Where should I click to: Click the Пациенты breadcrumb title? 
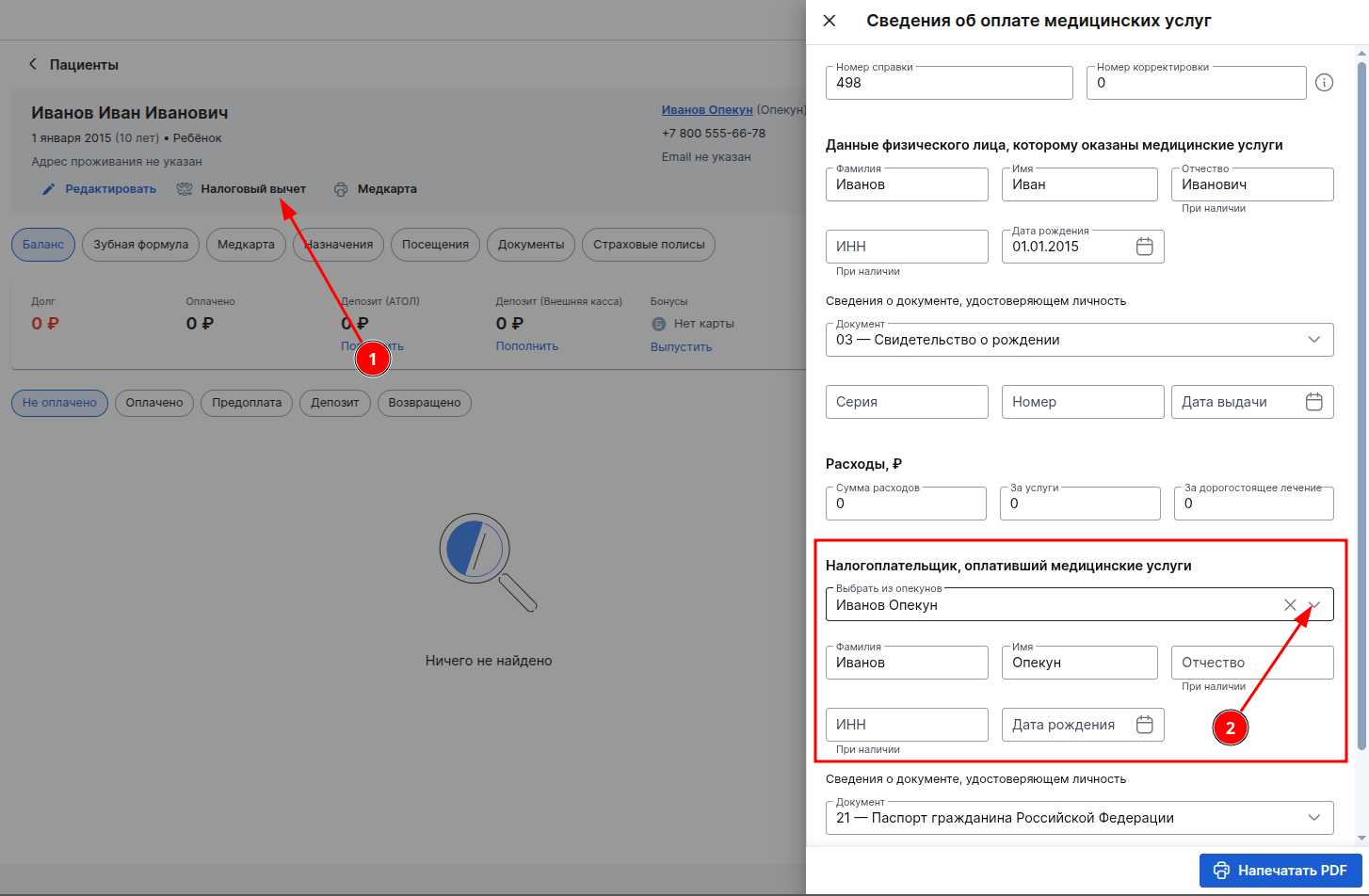point(84,65)
